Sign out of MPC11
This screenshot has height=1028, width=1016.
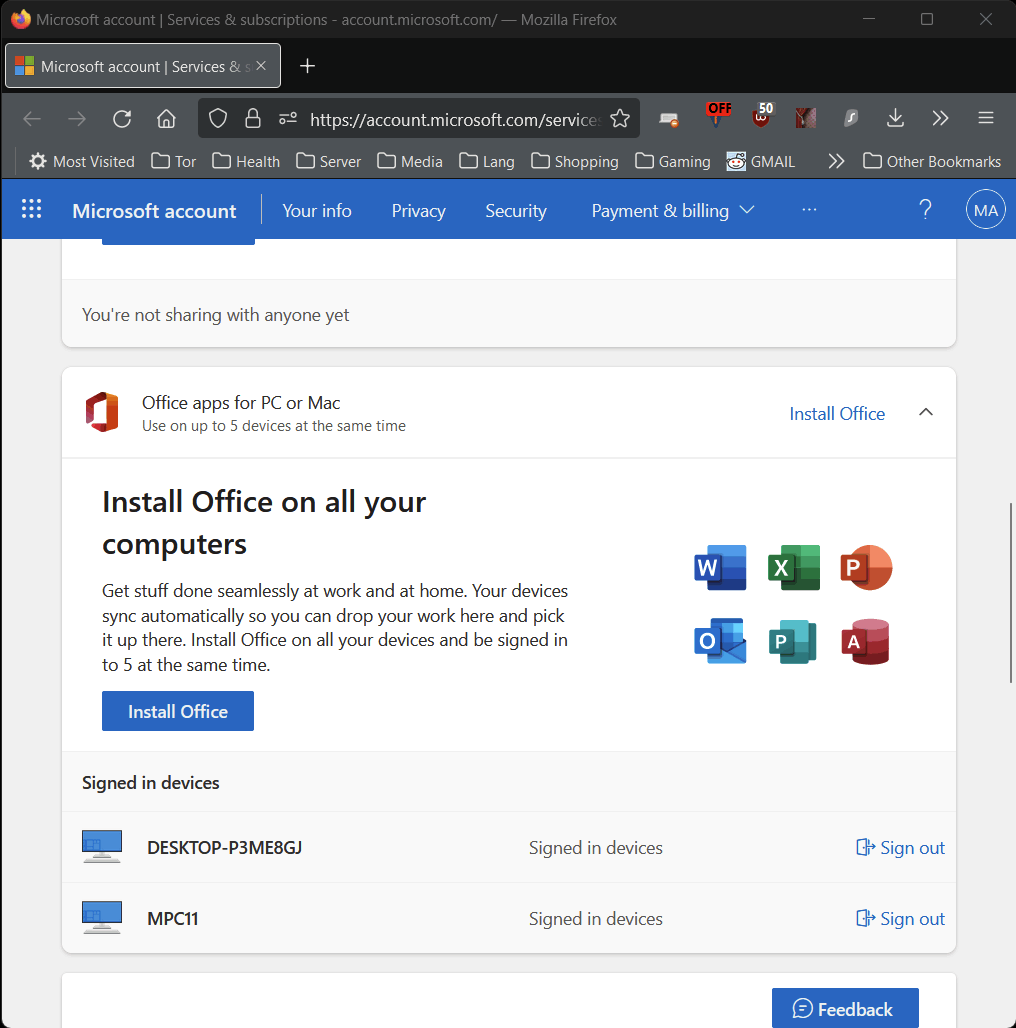901,918
